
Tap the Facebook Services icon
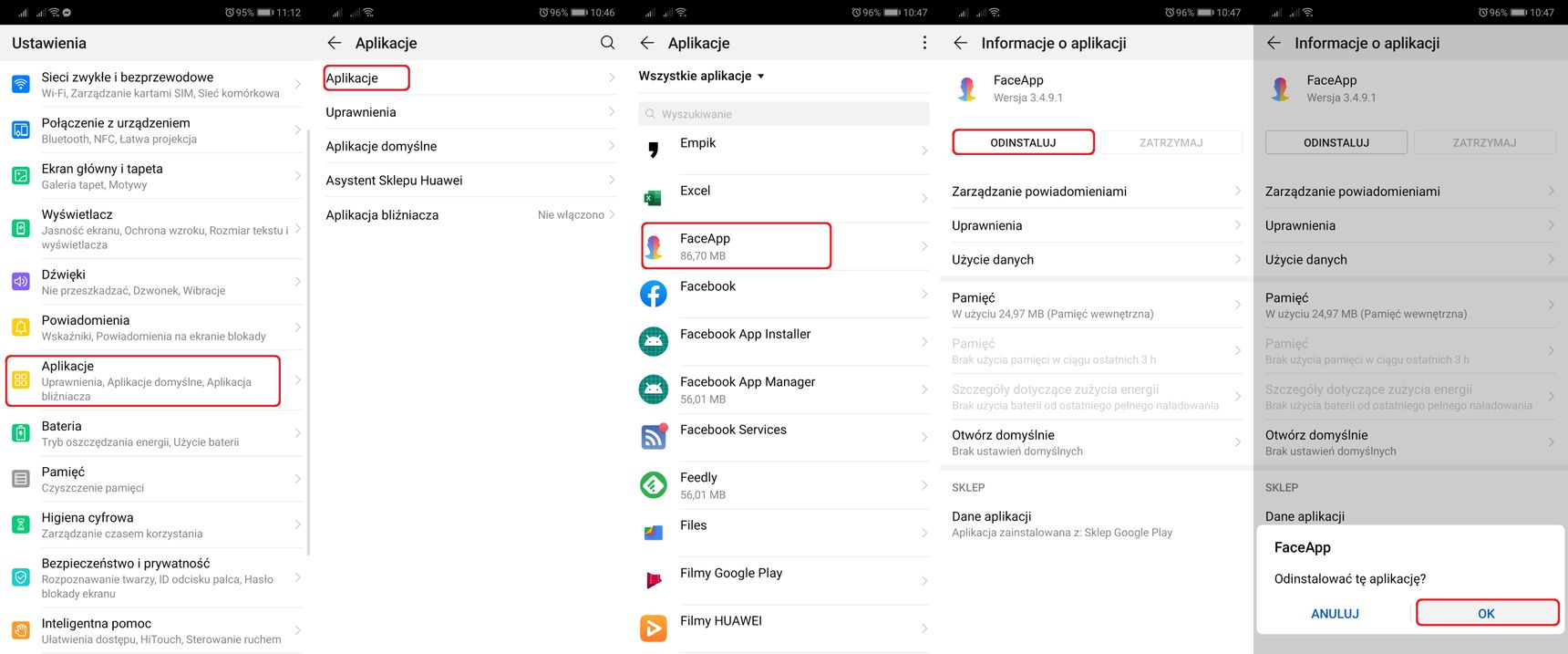655,436
